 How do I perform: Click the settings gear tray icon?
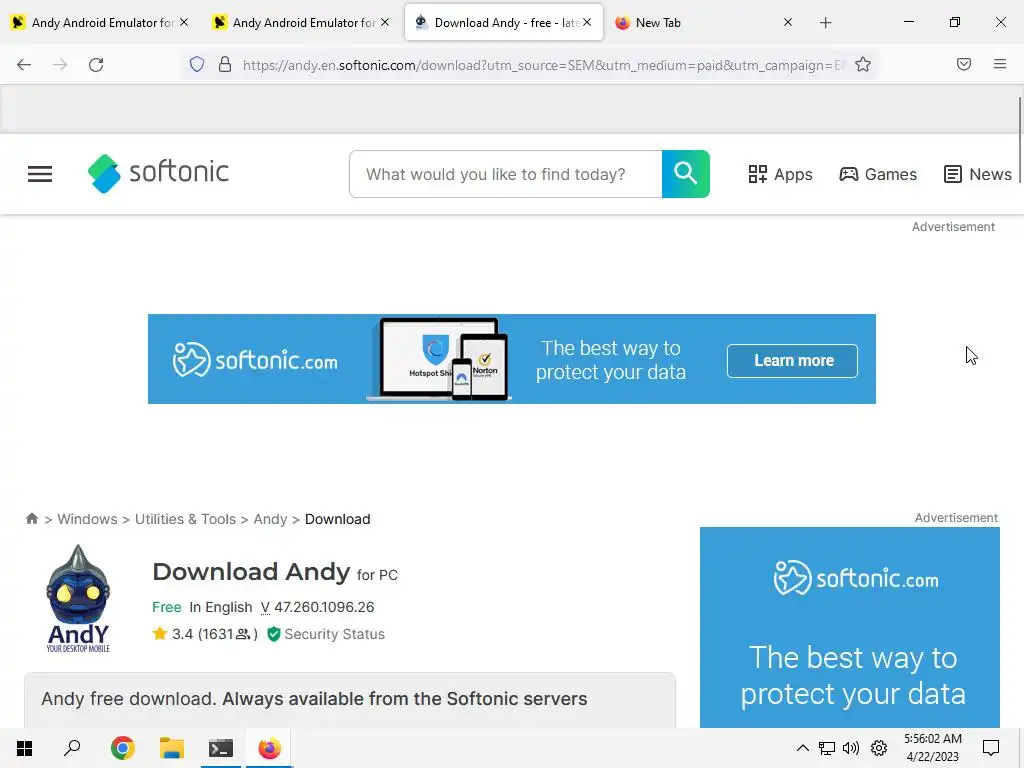(879, 748)
